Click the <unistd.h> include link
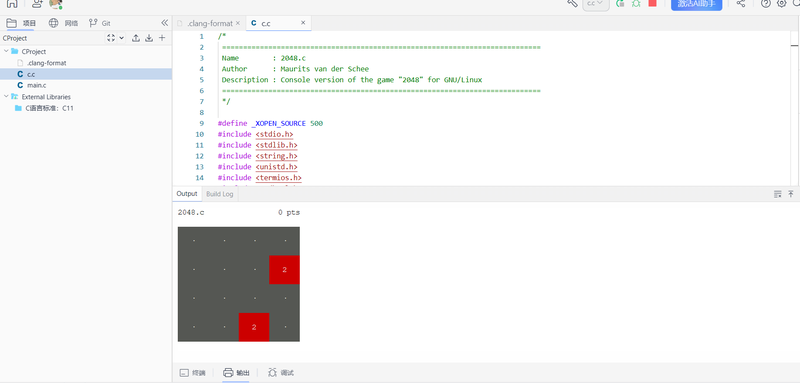Image resolution: width=800 pixels, height=383 pixels. click(277, 167)
